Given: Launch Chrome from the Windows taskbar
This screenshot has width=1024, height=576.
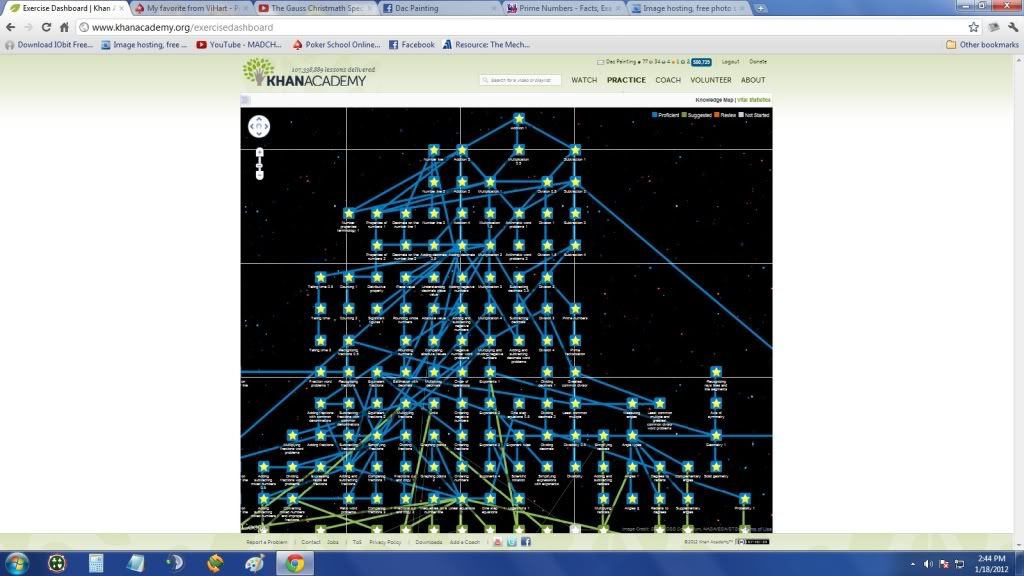Looking at the screenshot, I should point(294,563).
